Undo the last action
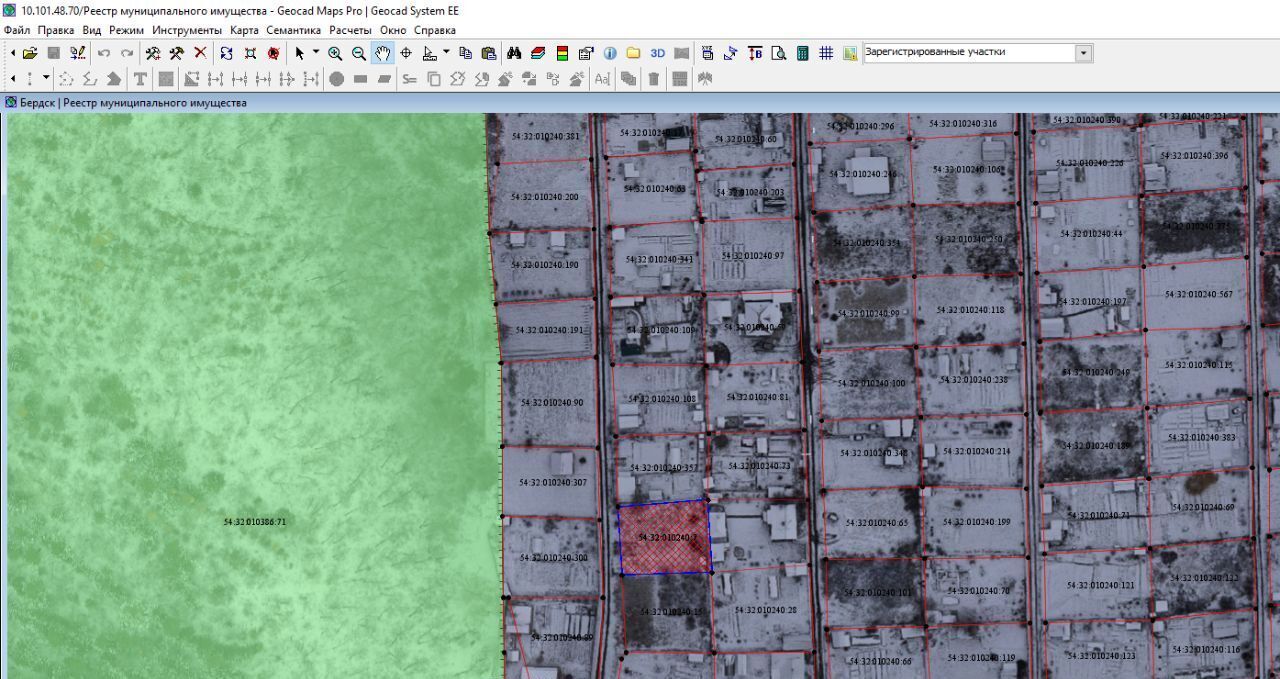1280x679 pixels. (104, 53)
